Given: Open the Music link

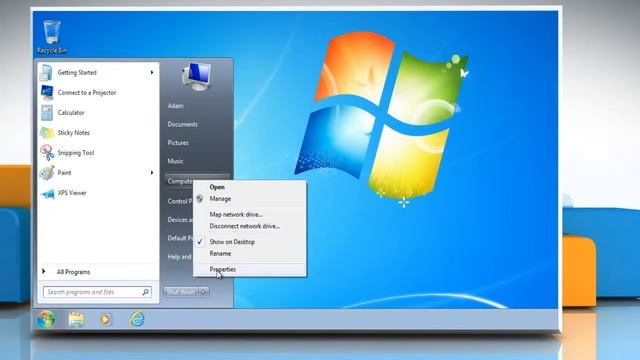Looking at the screenshot, I should click(176, 161).
